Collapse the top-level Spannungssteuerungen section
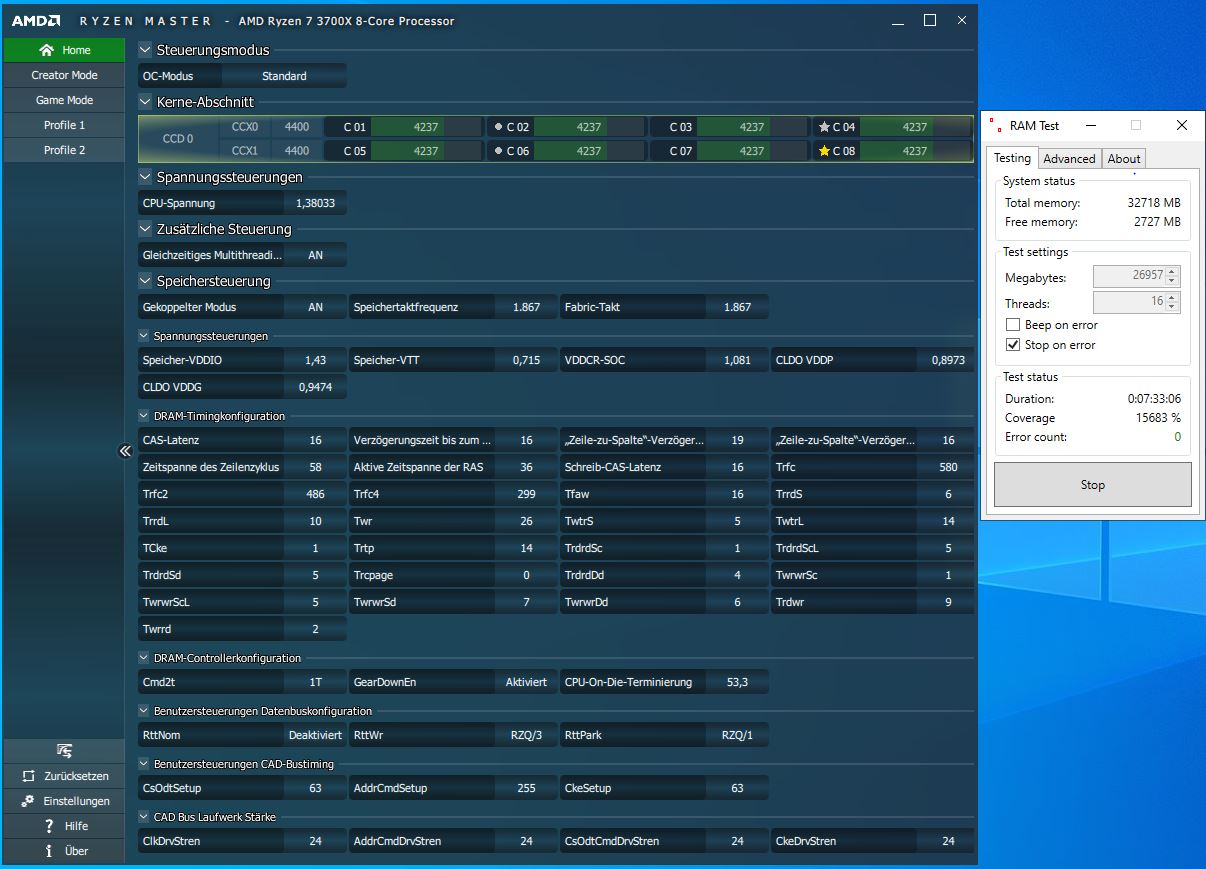 coord(146,177)
